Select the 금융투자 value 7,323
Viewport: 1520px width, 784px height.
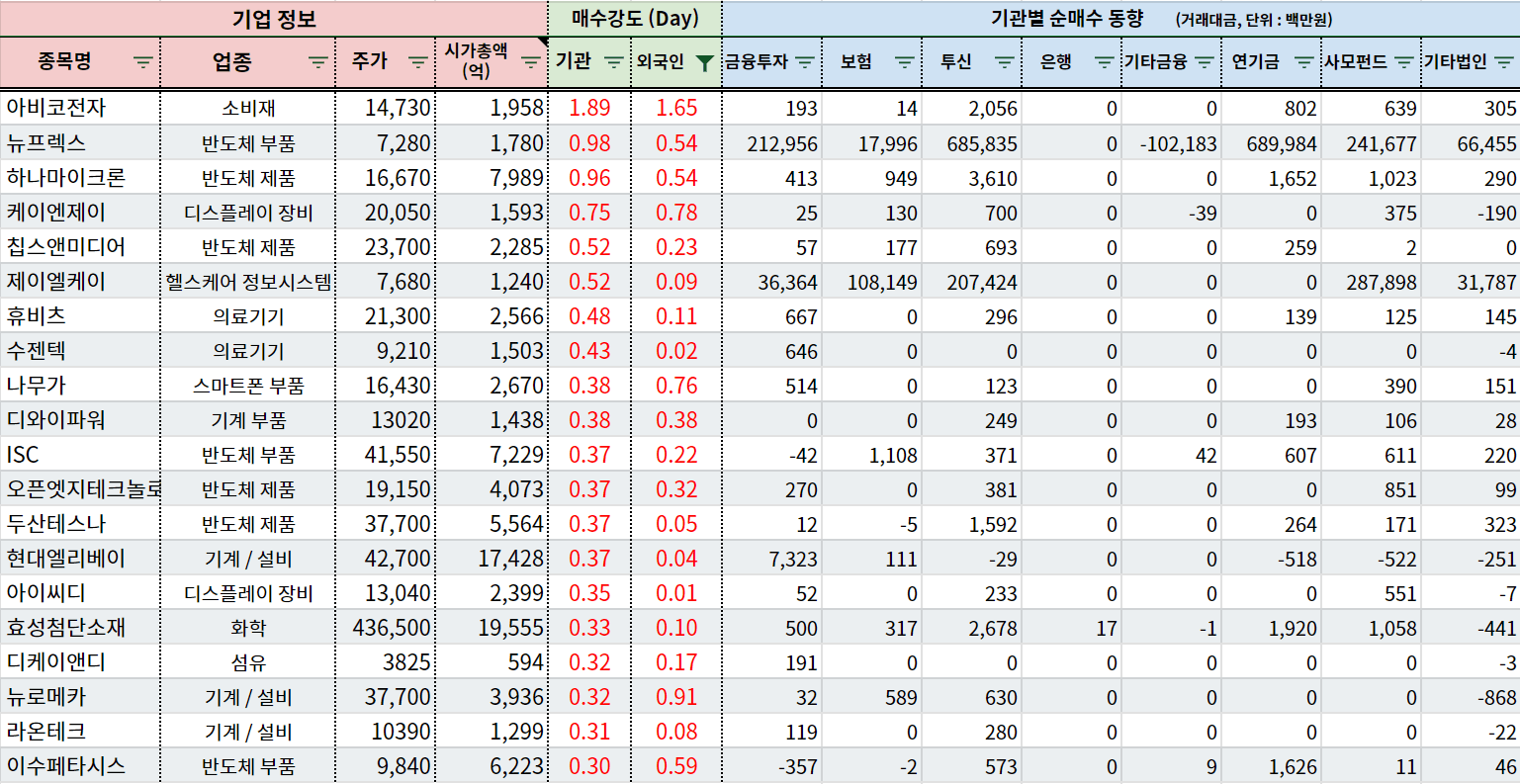772,559
